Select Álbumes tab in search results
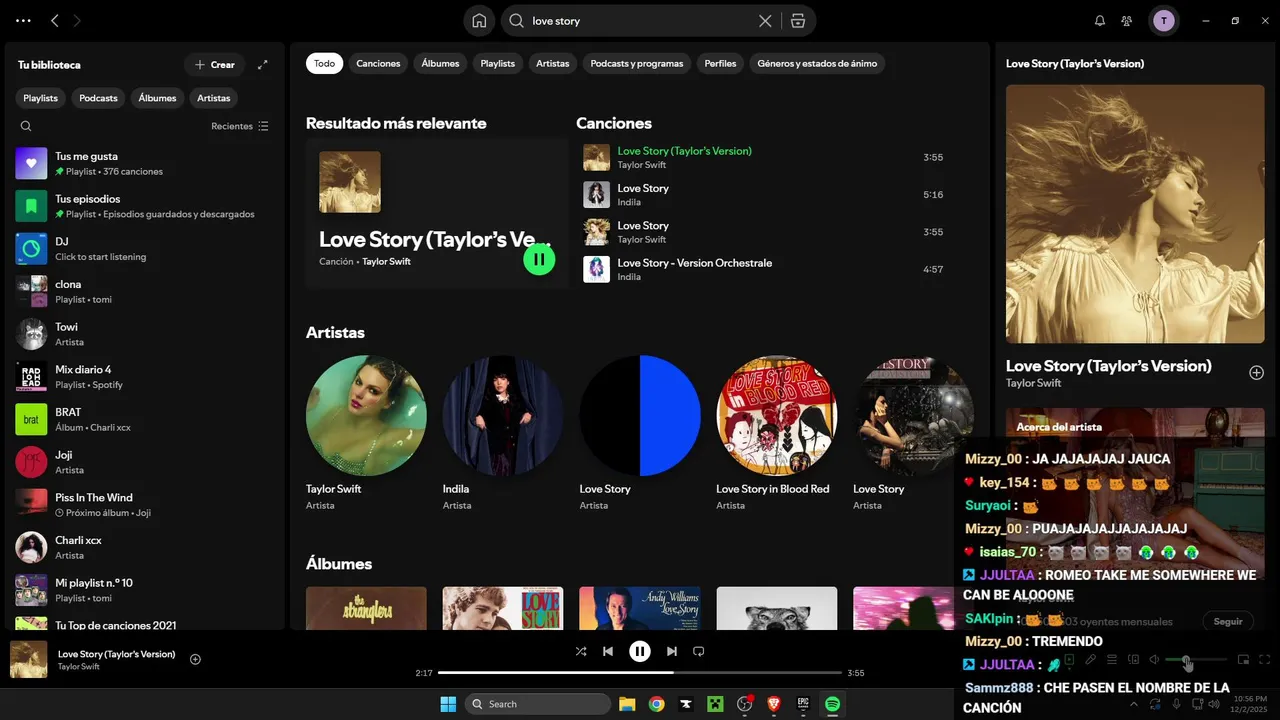Viewport: 1280px width, 720px height. 440,63
